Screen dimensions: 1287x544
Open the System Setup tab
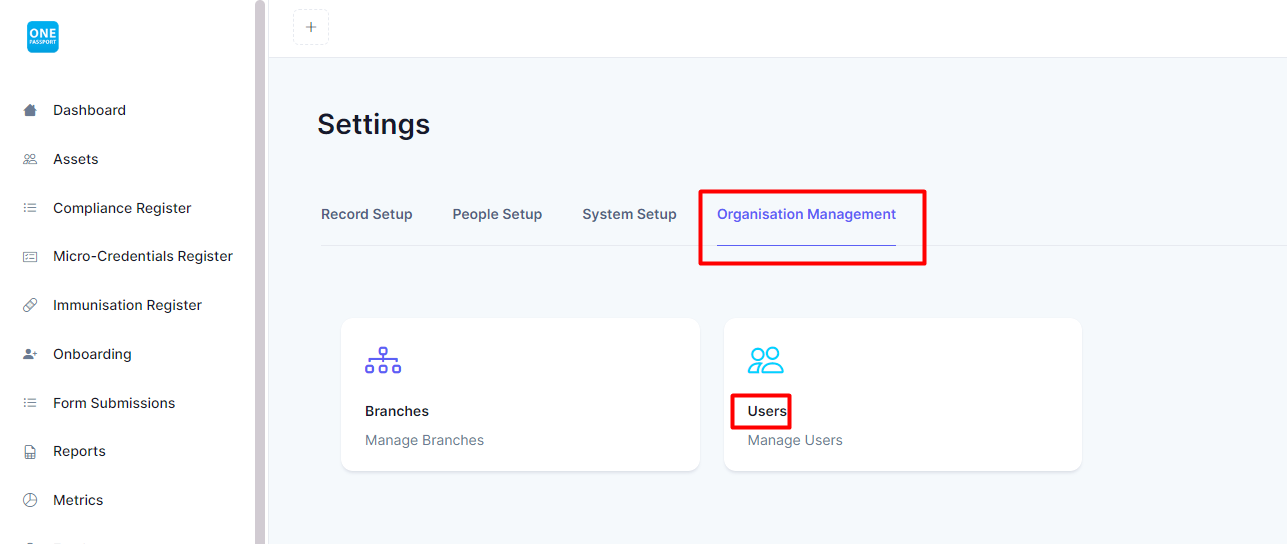pyautogui.click(x=629, y=214)
